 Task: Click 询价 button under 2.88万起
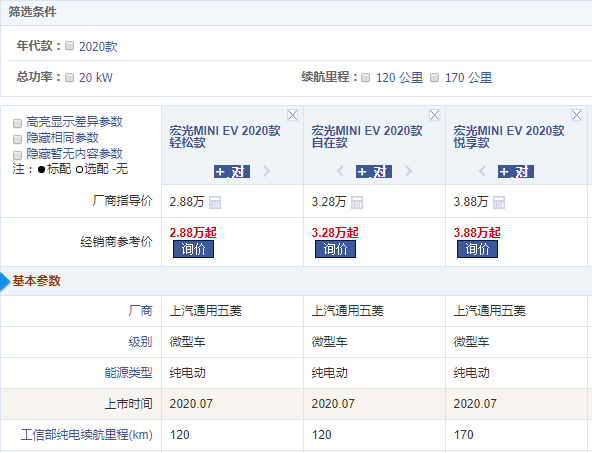tap(193, 249)
